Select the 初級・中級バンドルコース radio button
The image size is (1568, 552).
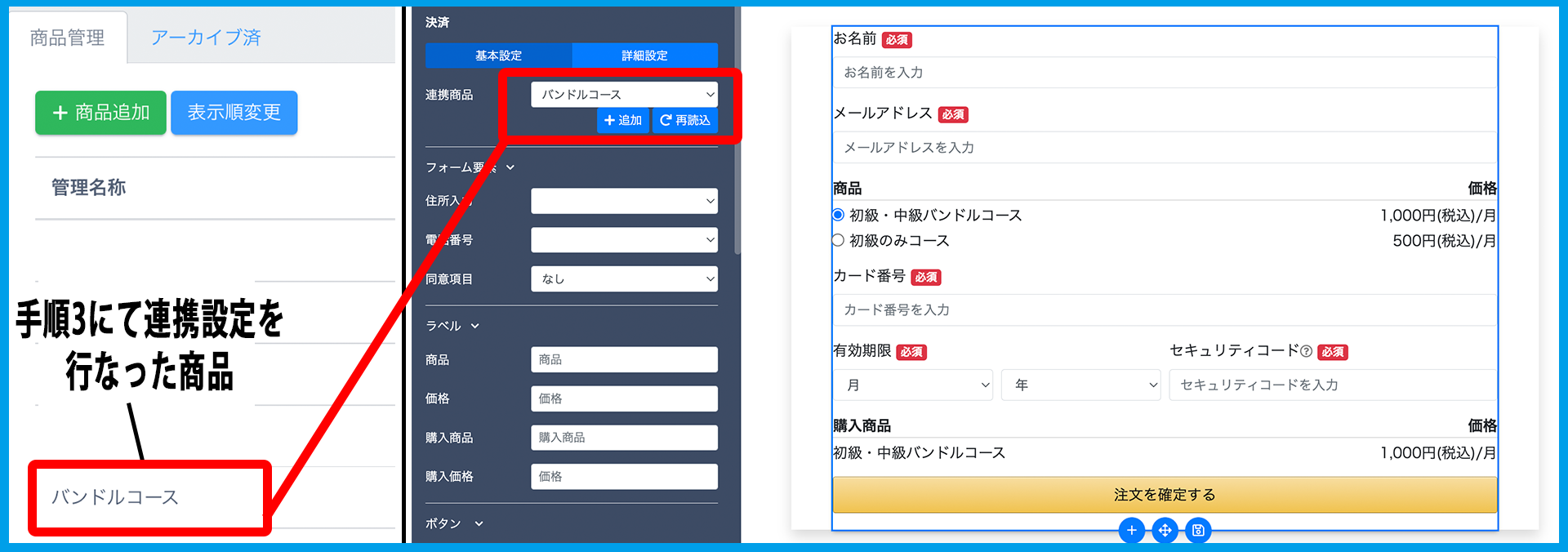[838, 215]
